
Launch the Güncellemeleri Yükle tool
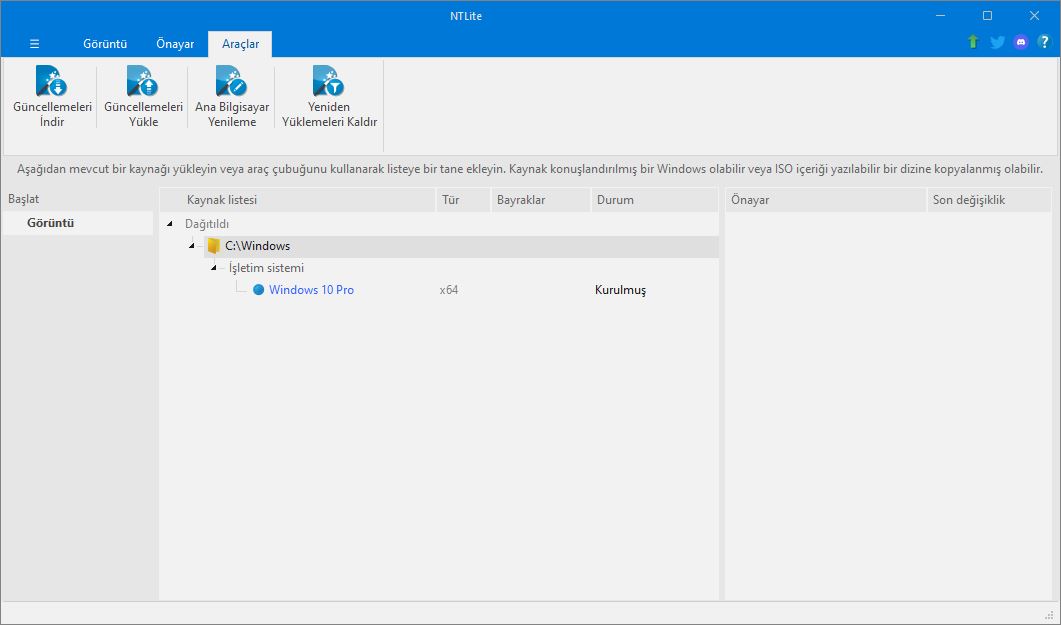[x=143, y=97]
